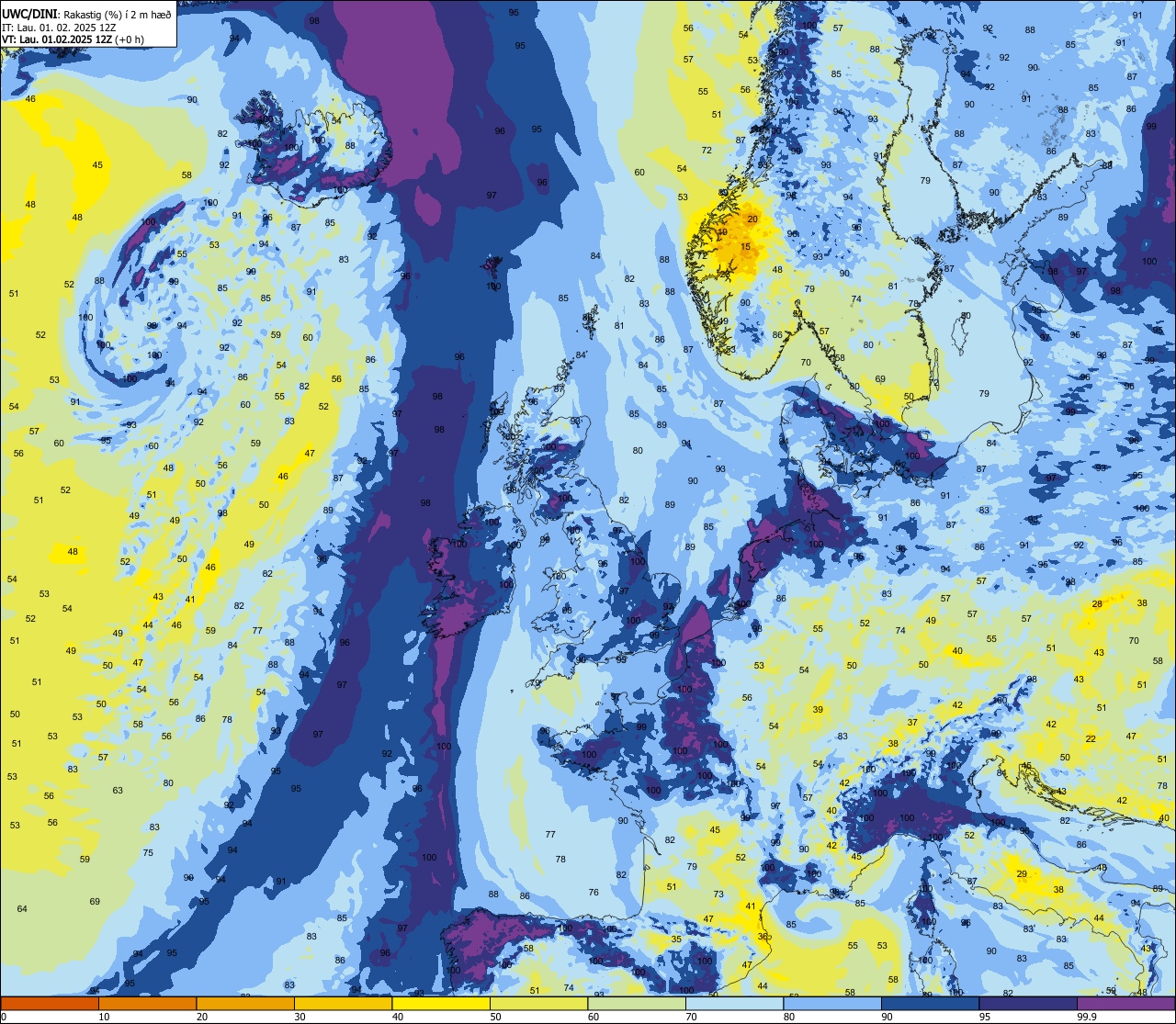Click the purple legend segment above 99.9
The height and width of the screenshot is (1024, 1176).
(x=1125, y=1003)
